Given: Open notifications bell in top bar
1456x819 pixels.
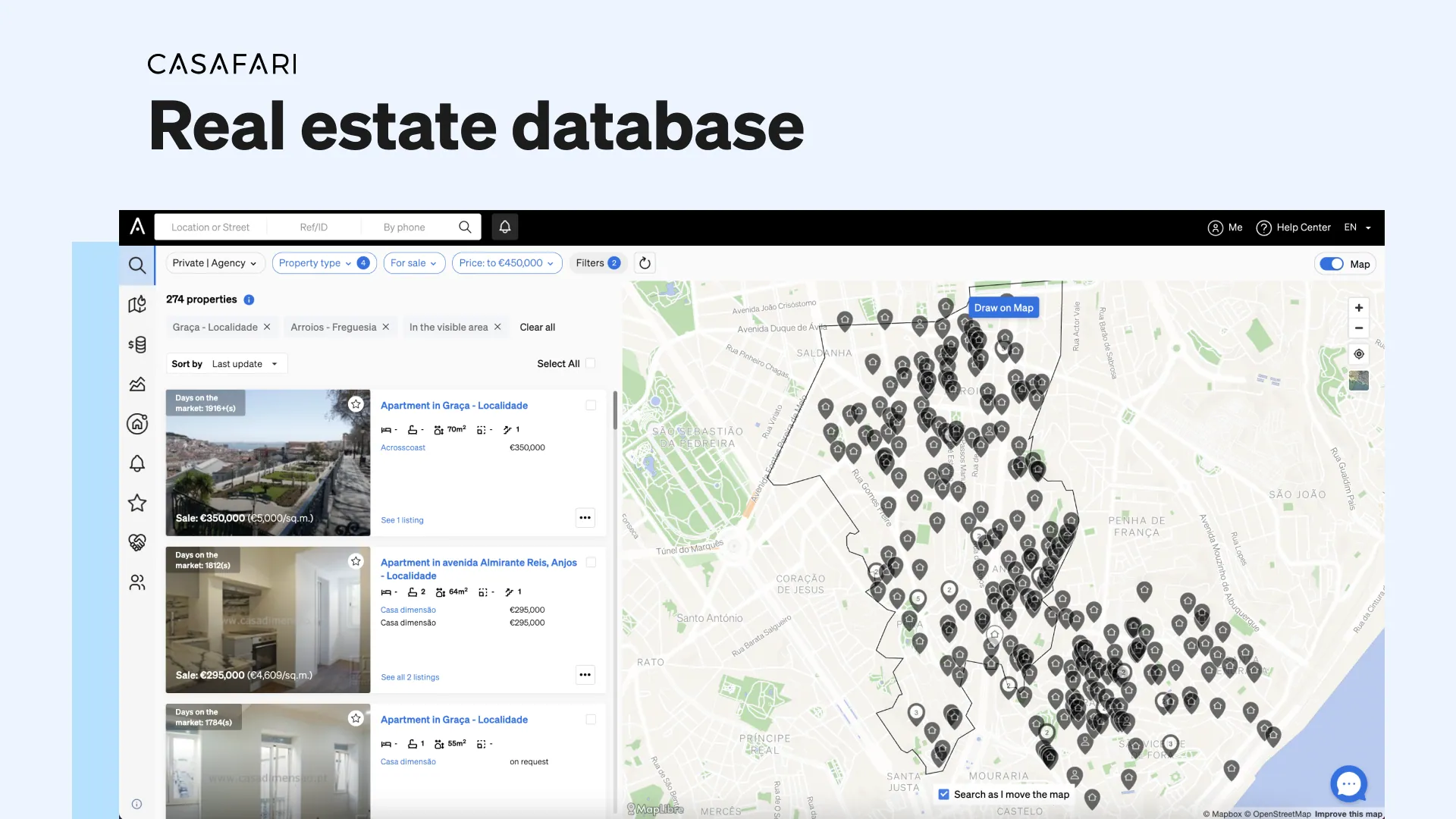Looking at the screenshot, I should [505, 227].
